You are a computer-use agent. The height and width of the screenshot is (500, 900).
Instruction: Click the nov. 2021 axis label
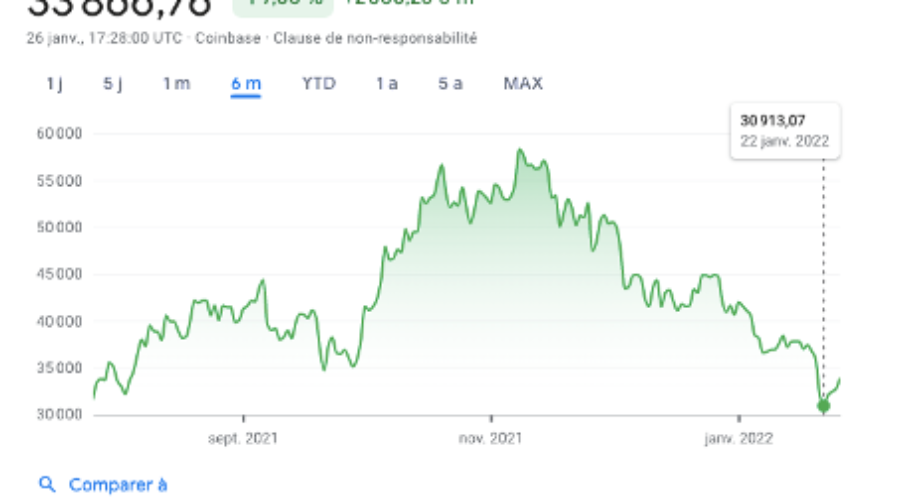point(491,438)
